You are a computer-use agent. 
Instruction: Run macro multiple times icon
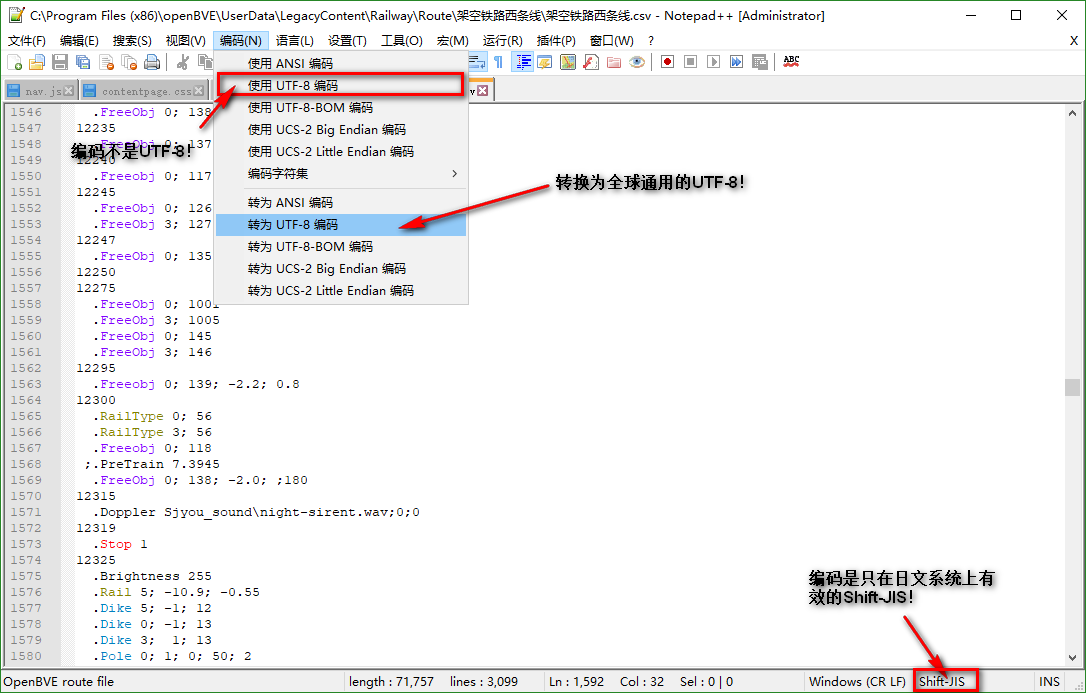tap(736, 62)
